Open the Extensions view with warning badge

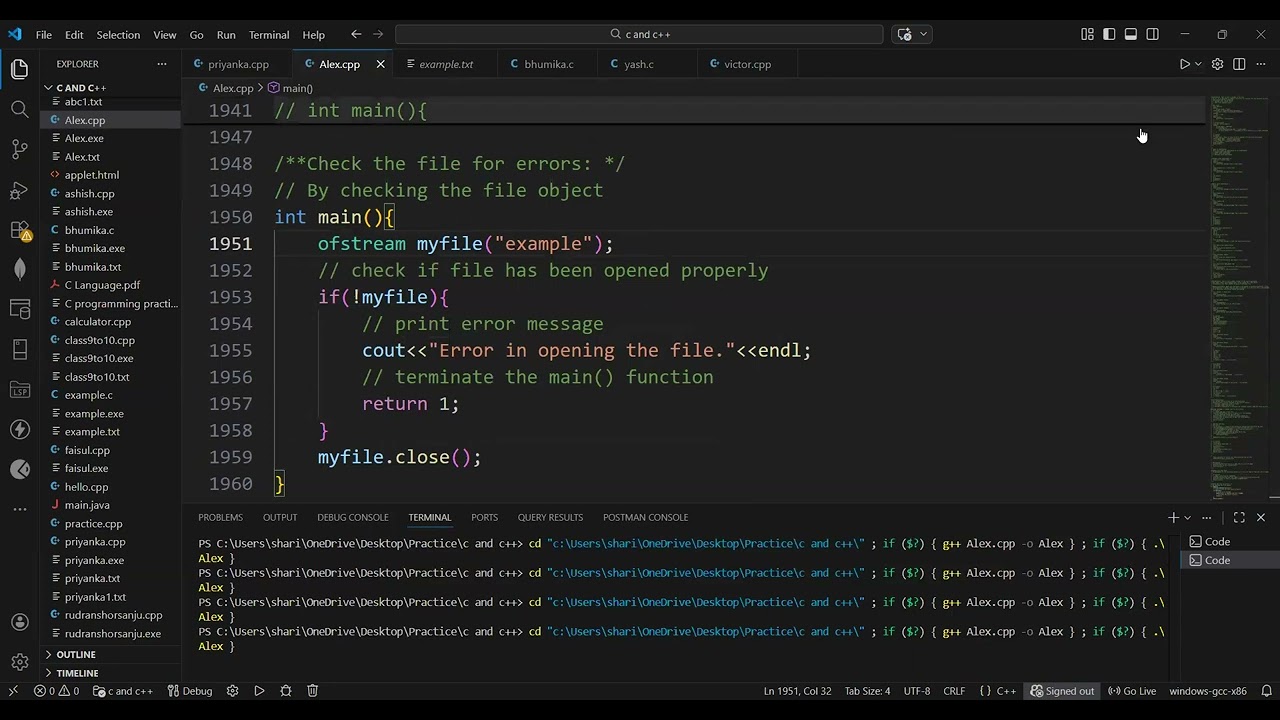(19, 230)
